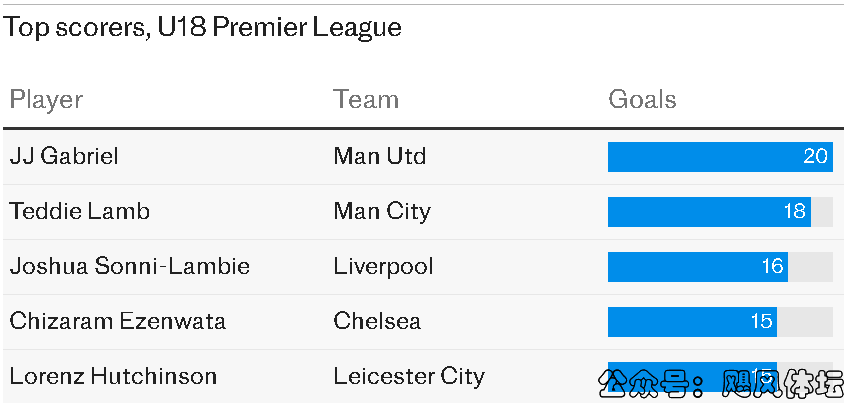
Task: Select the blue bar showing 16 goals
Action: point(698,266)
